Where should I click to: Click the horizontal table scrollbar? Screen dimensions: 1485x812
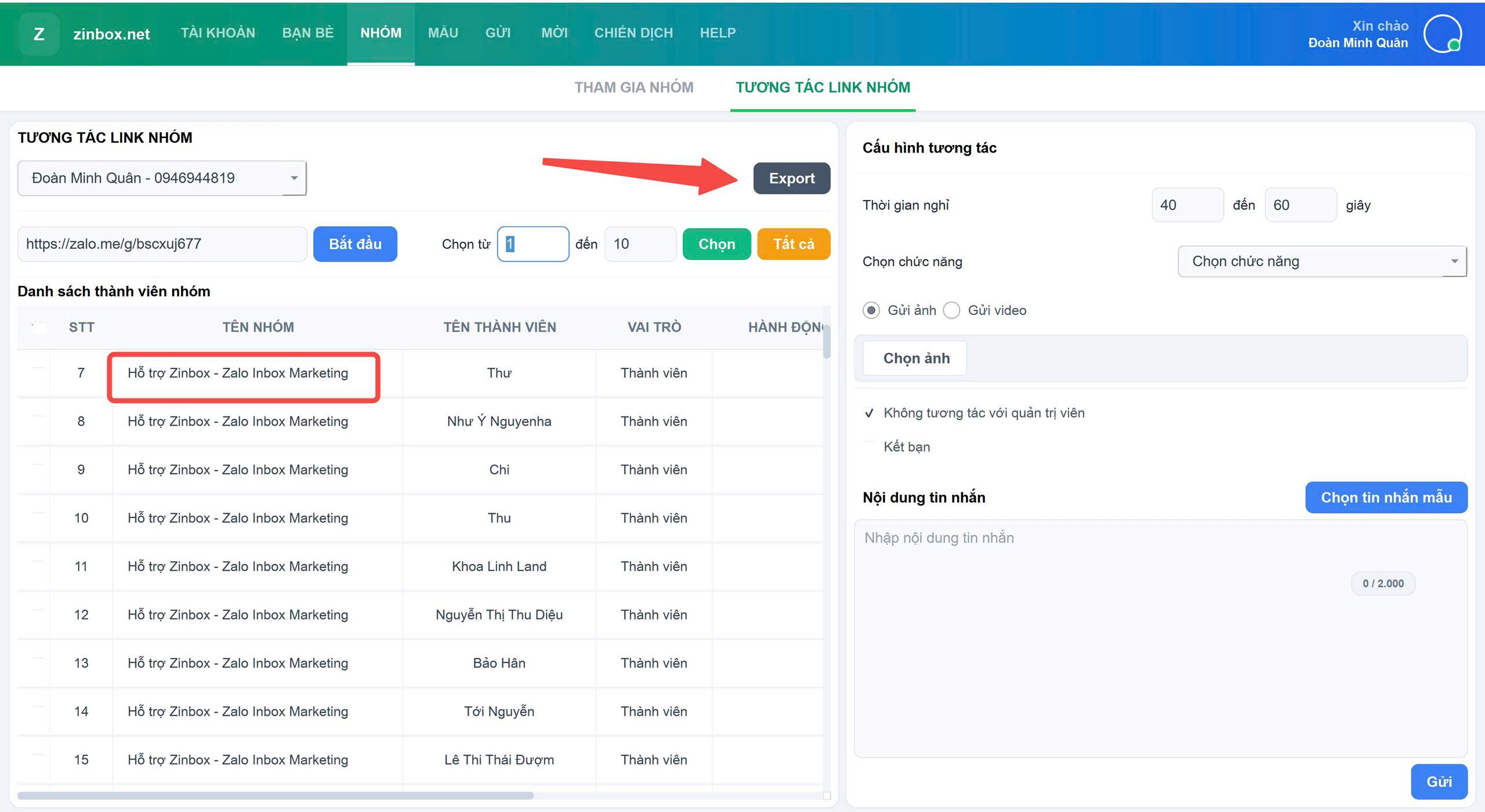pos(275,795)
